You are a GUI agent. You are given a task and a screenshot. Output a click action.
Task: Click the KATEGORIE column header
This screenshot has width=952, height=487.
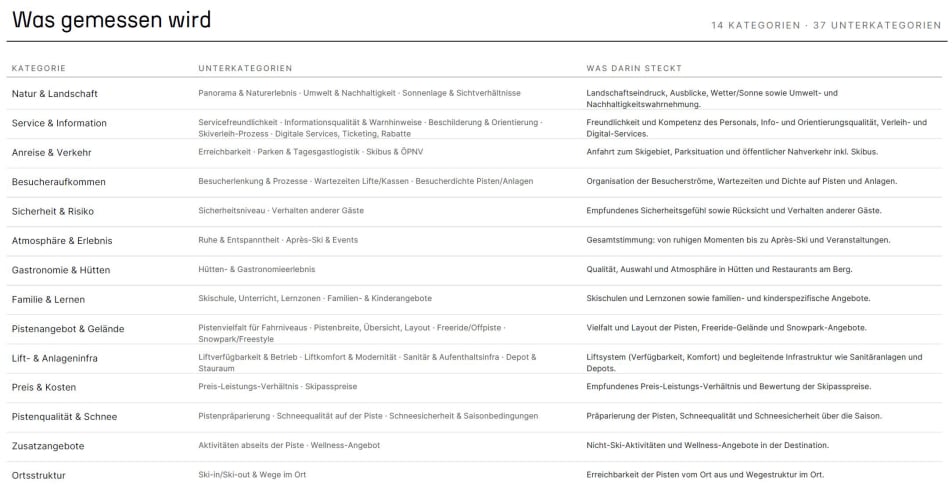[38, 68]
